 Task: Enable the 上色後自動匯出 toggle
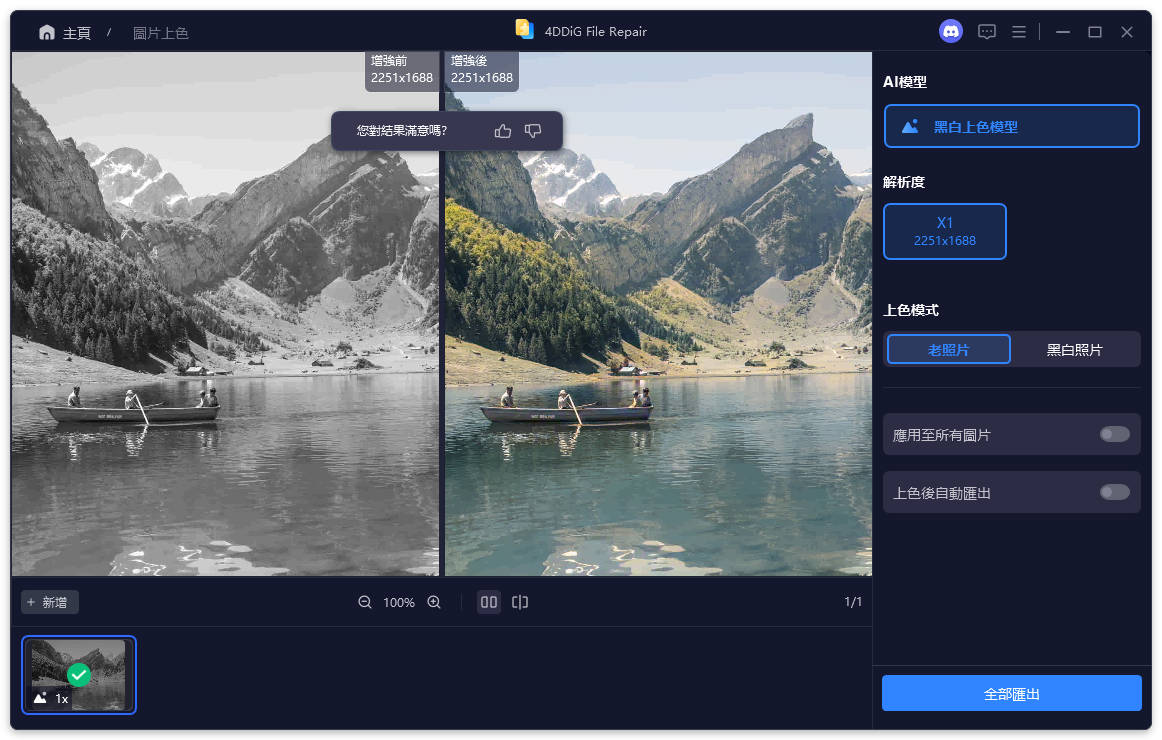pyautogui.click(x=1113, y=492)
